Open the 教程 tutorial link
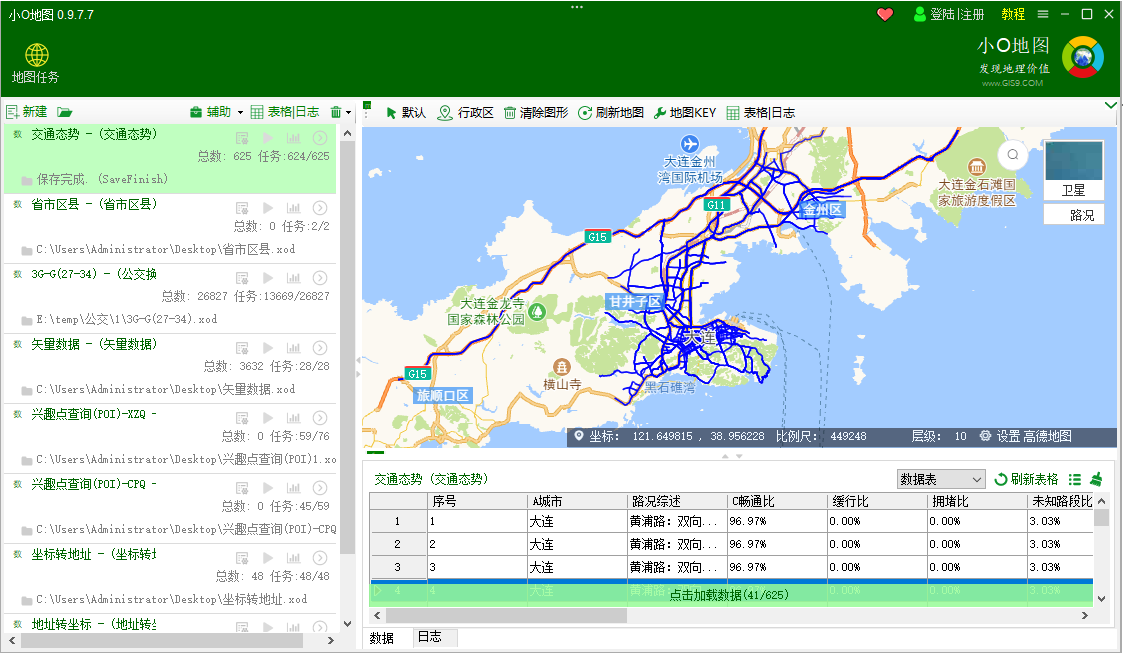The width and height of the screenshot is (1123, 653). 1013,14
